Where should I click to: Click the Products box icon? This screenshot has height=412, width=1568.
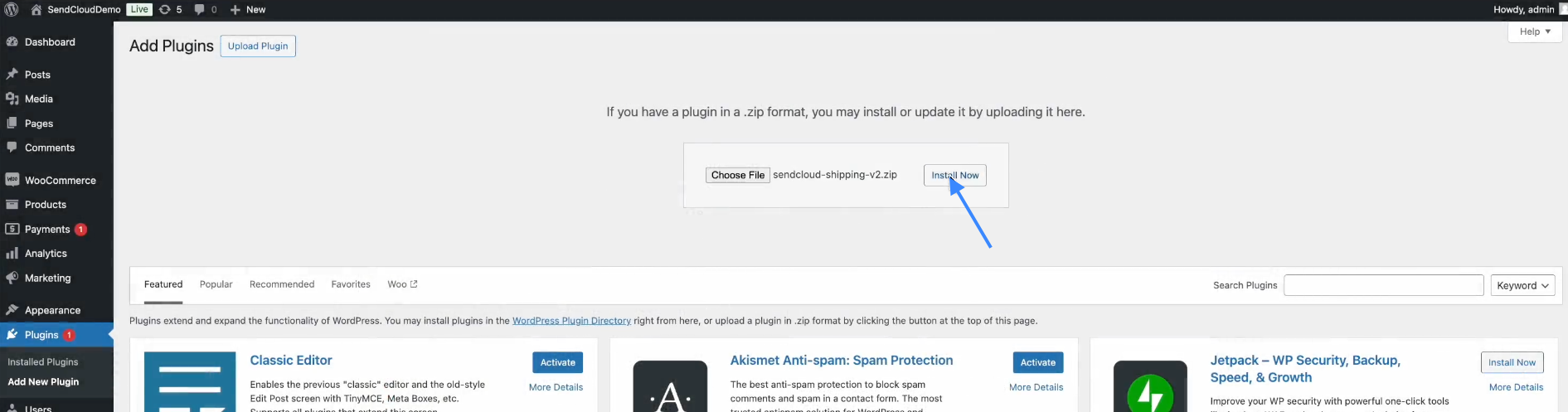12,205
